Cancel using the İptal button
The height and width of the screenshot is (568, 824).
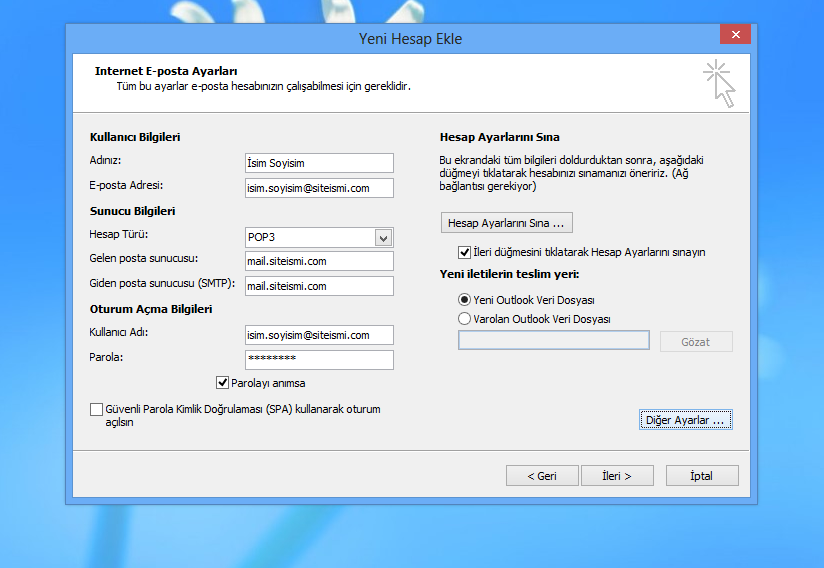[x=701, y=476]
